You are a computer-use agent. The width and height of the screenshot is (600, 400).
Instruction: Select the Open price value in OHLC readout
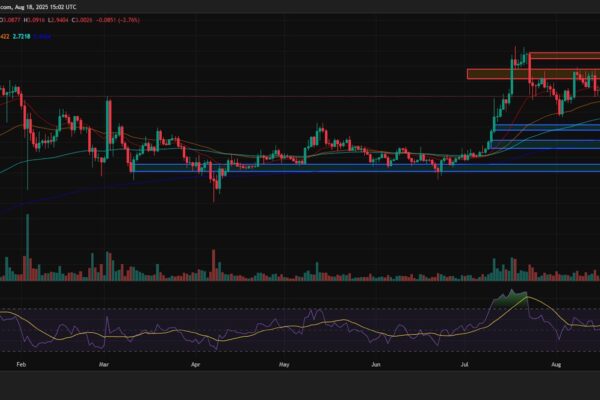pos(10,20)
